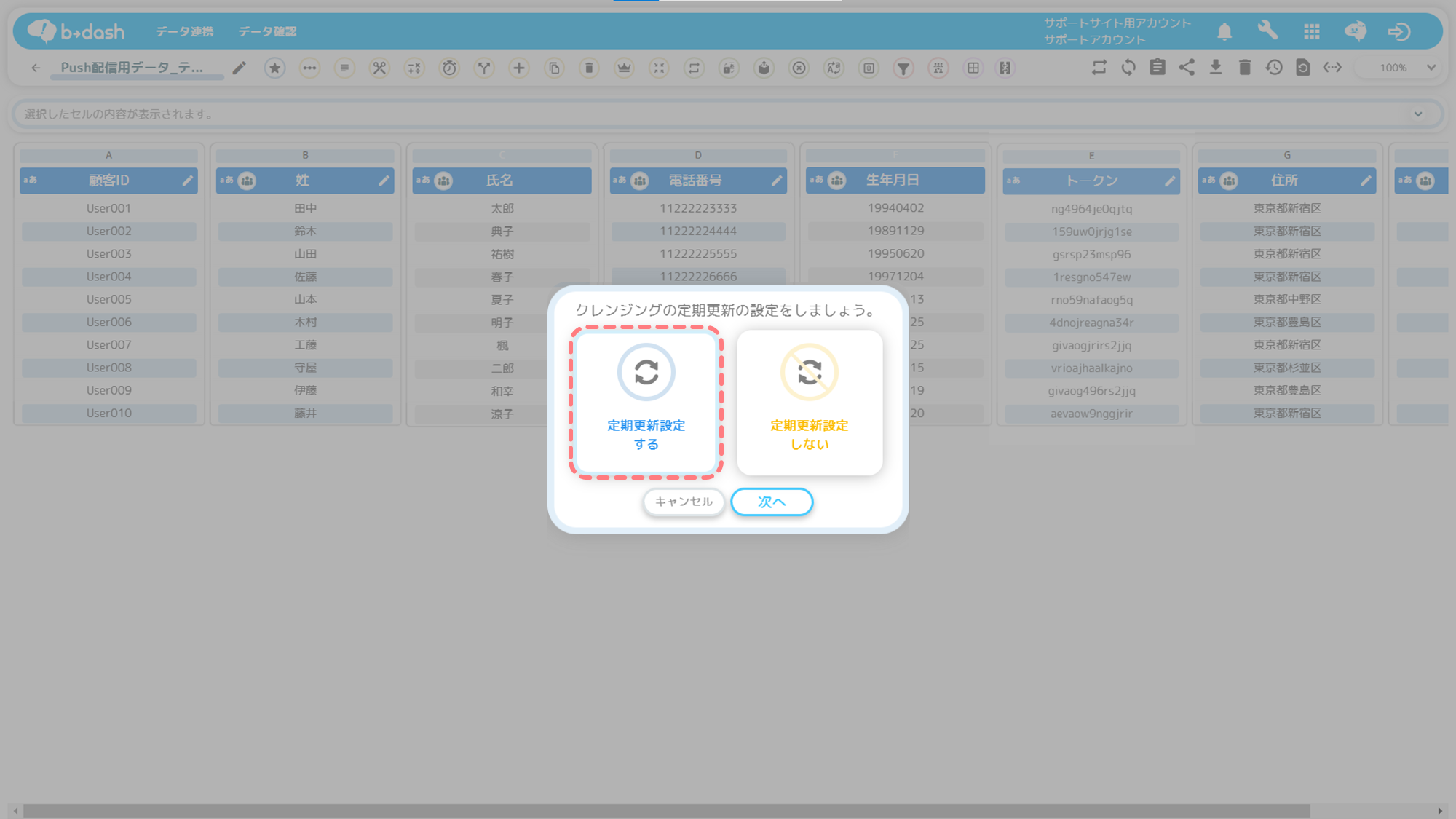Click the キャンセル button

[683, 502]
